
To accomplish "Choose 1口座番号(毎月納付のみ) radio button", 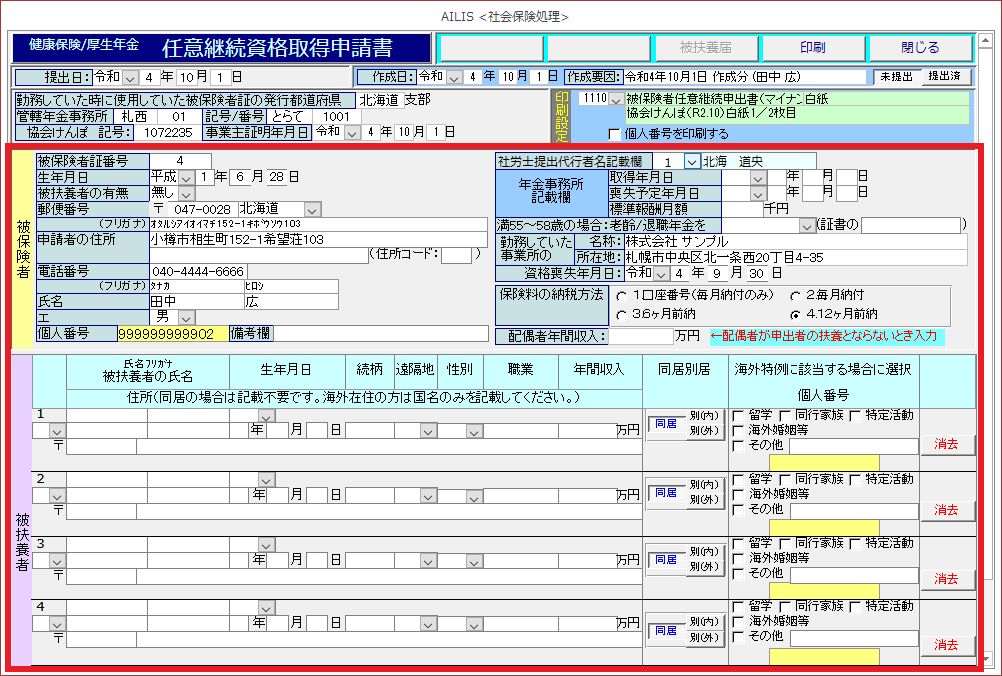I will [623, 296].
